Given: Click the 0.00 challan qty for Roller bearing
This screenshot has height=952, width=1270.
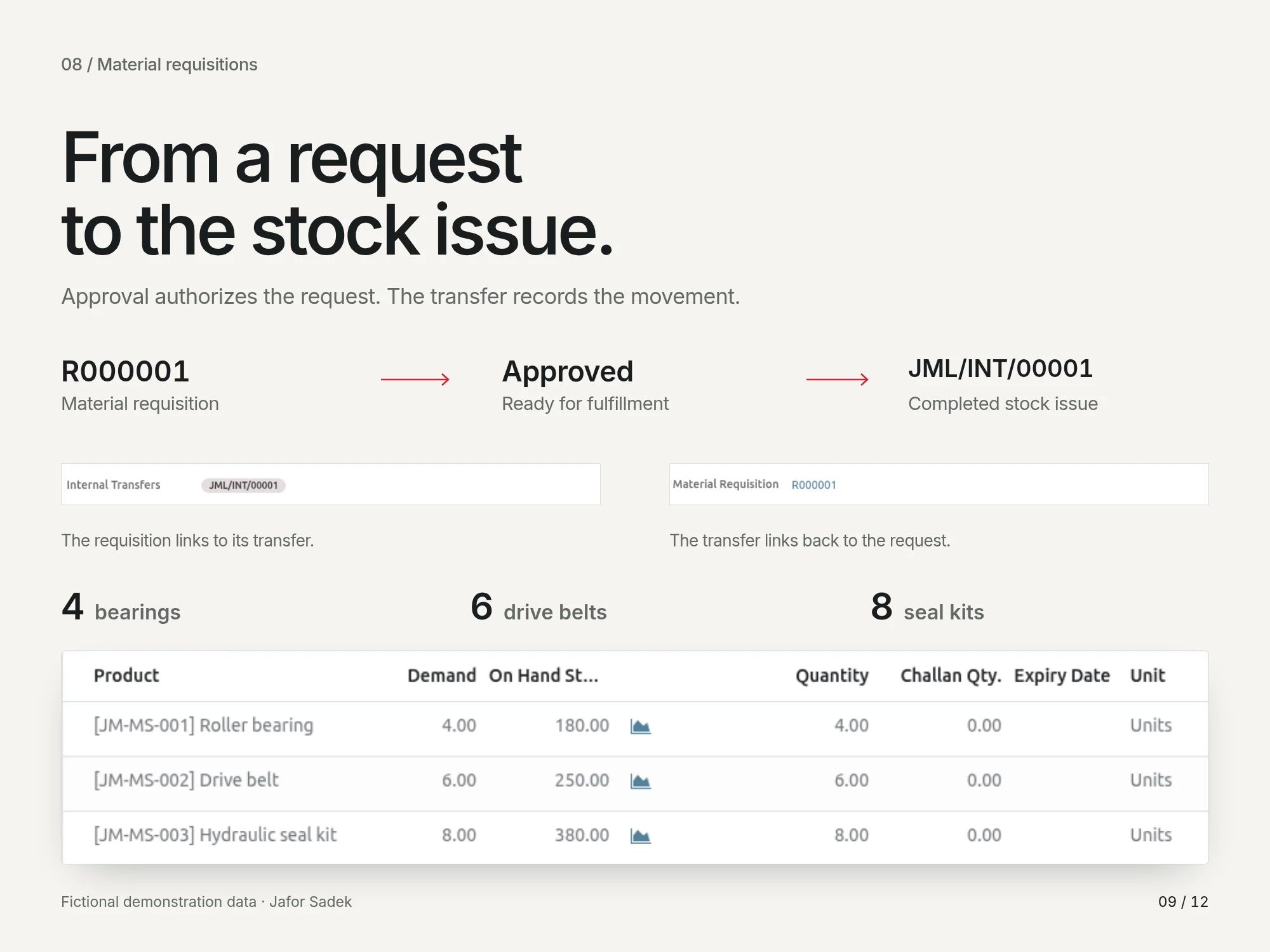Looking at the screenshot, I should (984, 725).
